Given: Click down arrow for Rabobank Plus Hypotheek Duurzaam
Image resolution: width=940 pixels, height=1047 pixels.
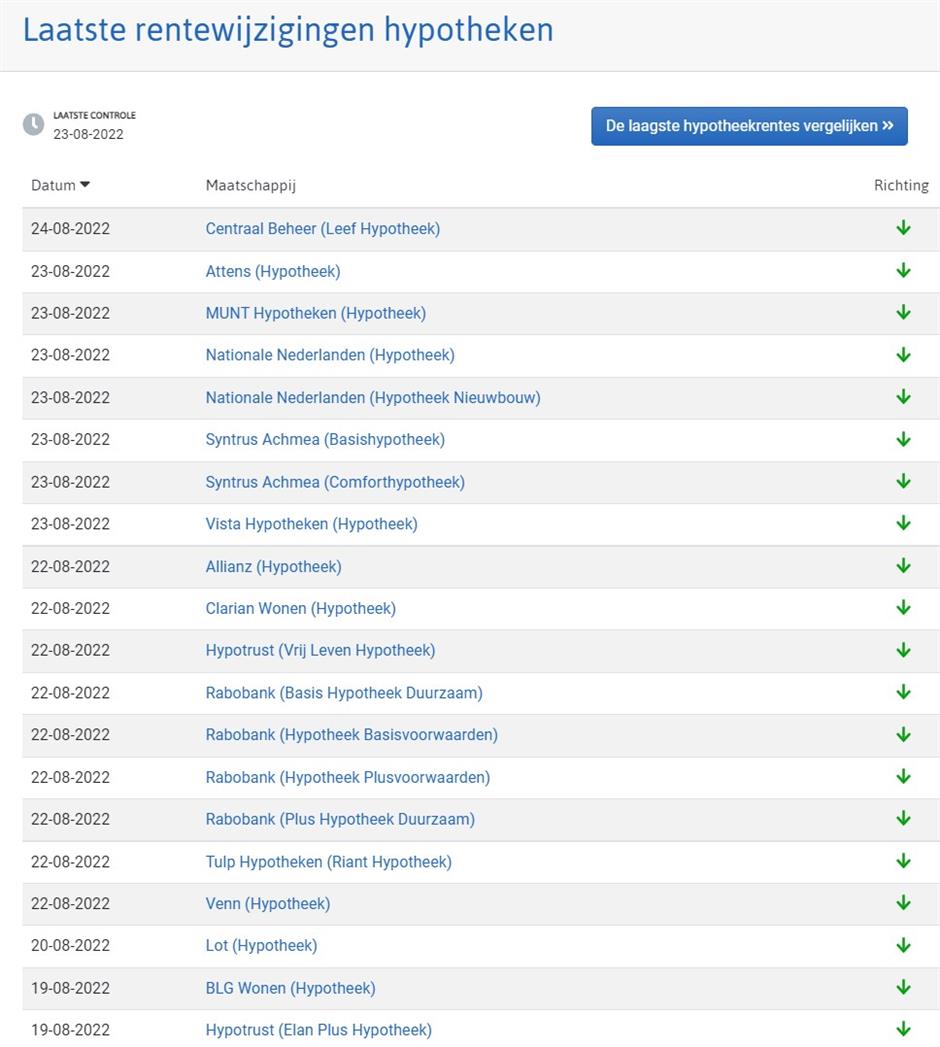Looking at the screenshot, I should coord(903,819).
